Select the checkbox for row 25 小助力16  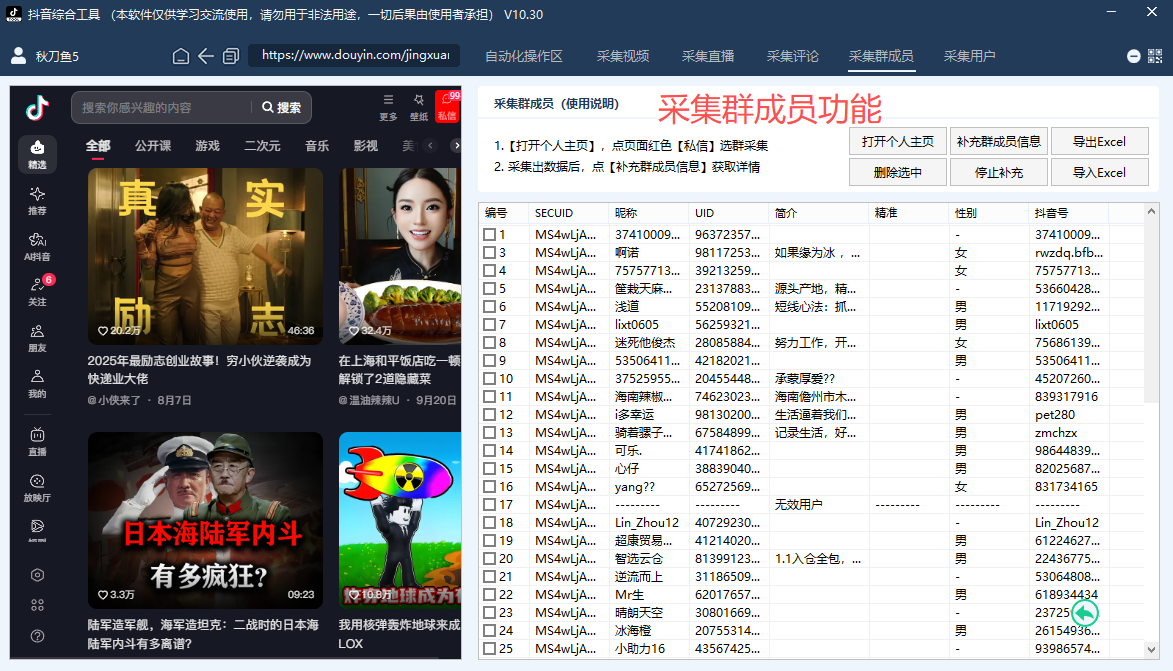(489, 649)
